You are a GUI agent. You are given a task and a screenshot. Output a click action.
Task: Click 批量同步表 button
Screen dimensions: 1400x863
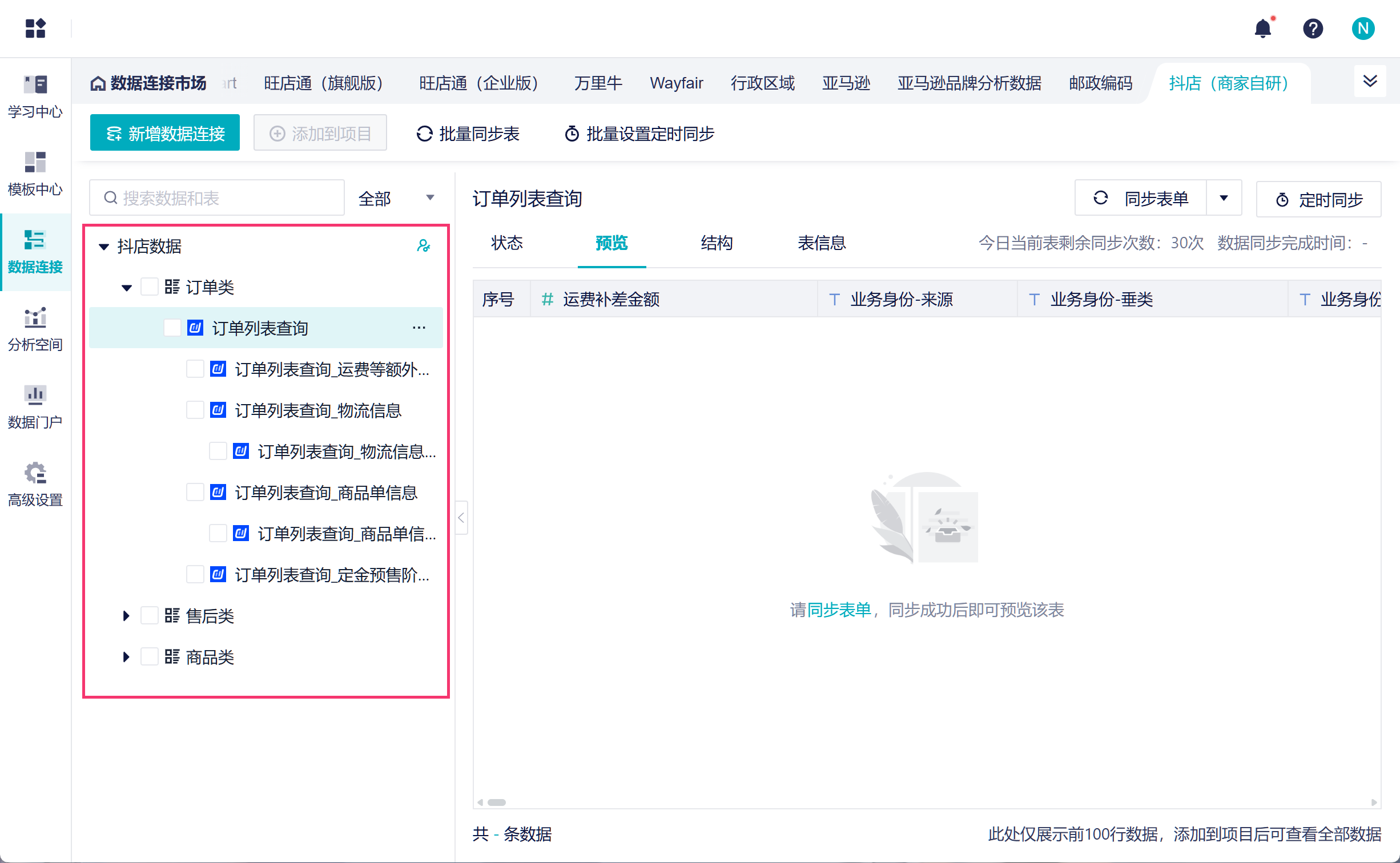tap(468, 133)
